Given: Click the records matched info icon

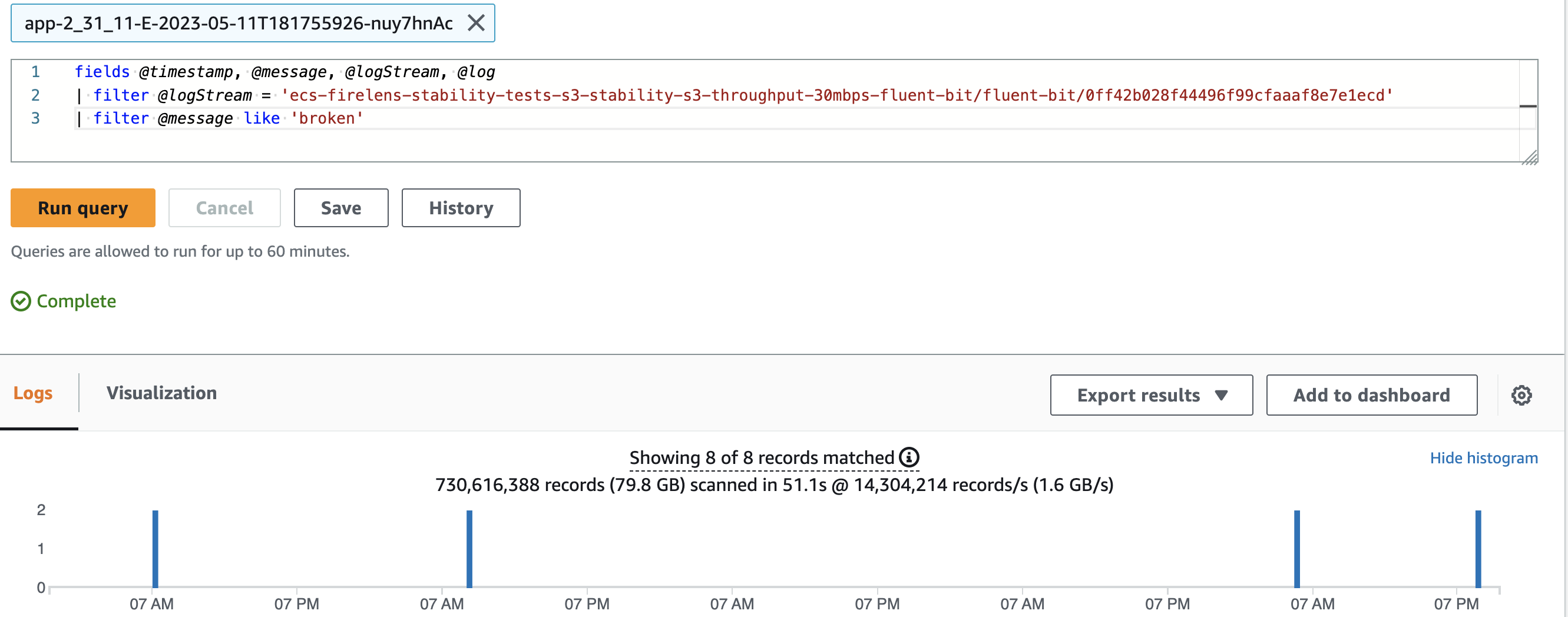Looking at the screenshot, I should coord(909,457).
